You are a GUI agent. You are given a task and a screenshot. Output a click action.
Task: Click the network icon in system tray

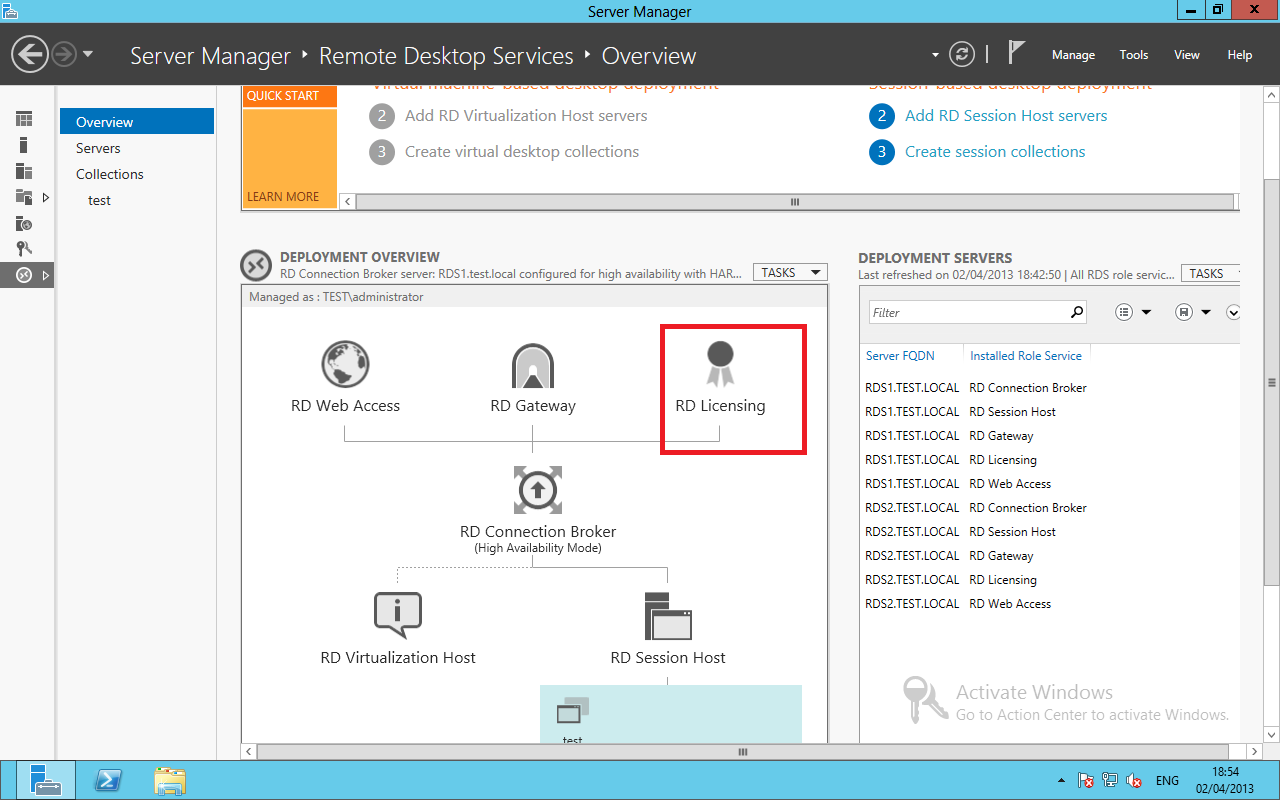point(1110,780)
